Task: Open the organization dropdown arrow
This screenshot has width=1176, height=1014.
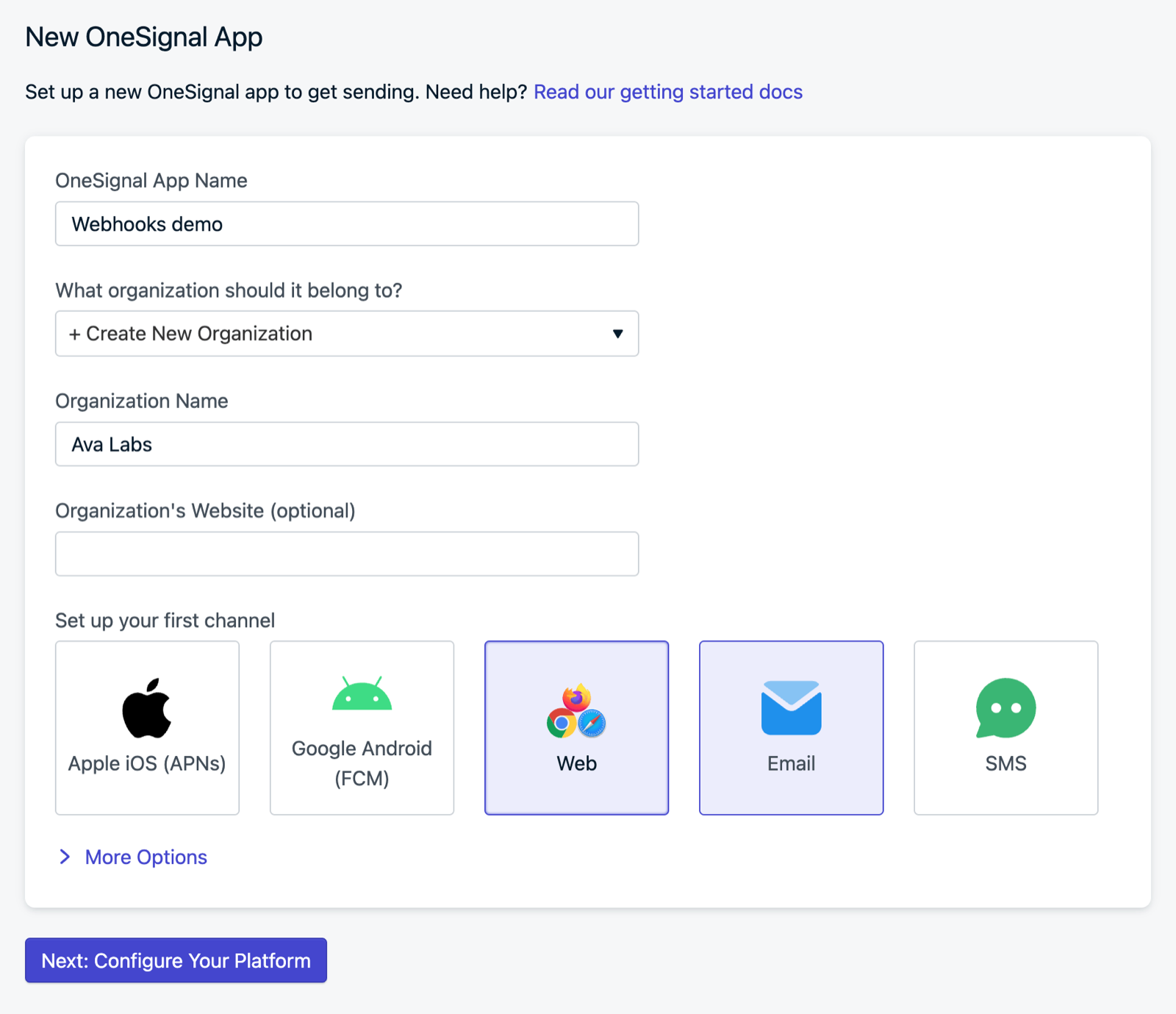Action: [617, 334]
